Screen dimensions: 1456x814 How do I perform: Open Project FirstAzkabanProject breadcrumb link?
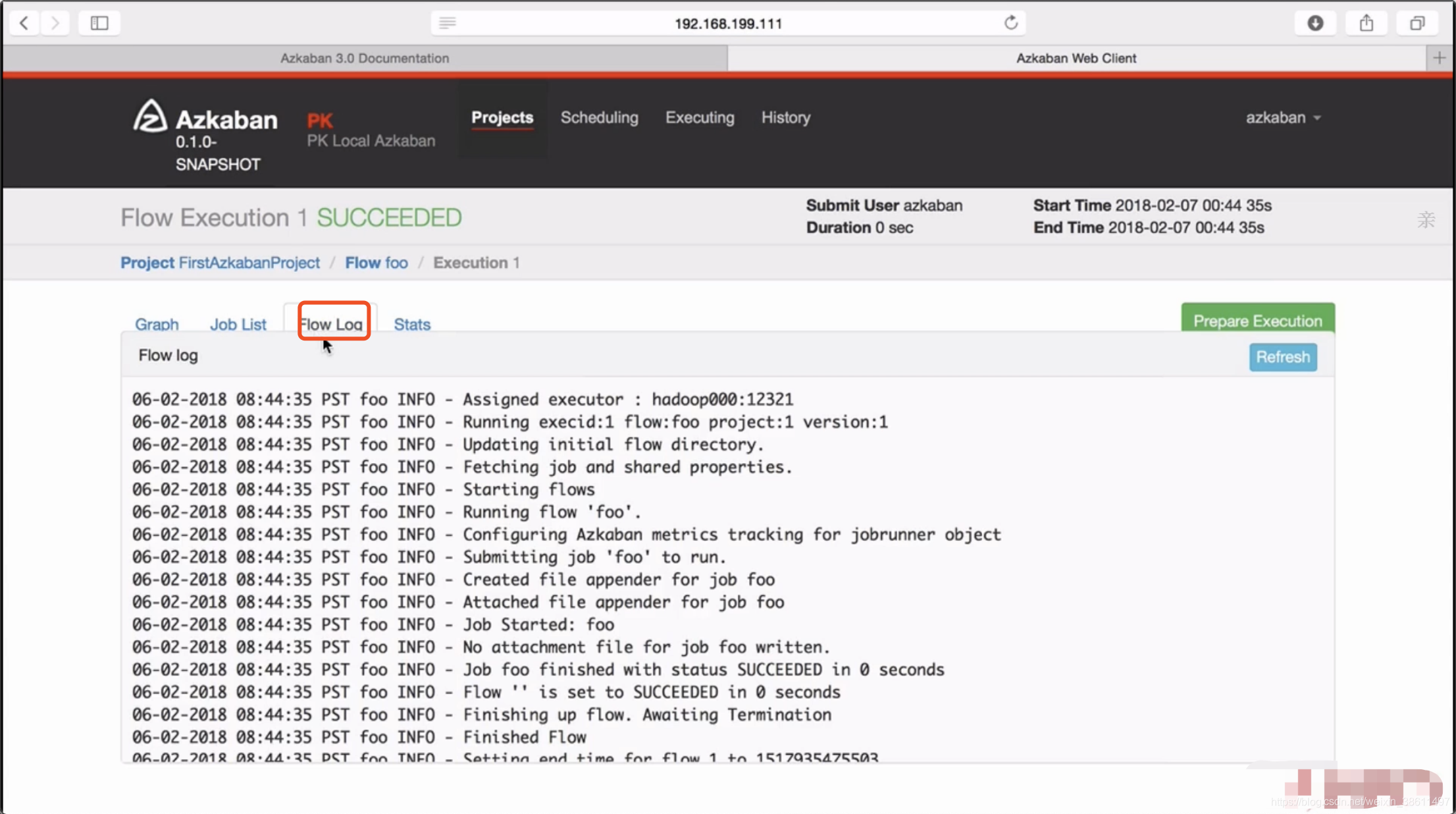220,262
